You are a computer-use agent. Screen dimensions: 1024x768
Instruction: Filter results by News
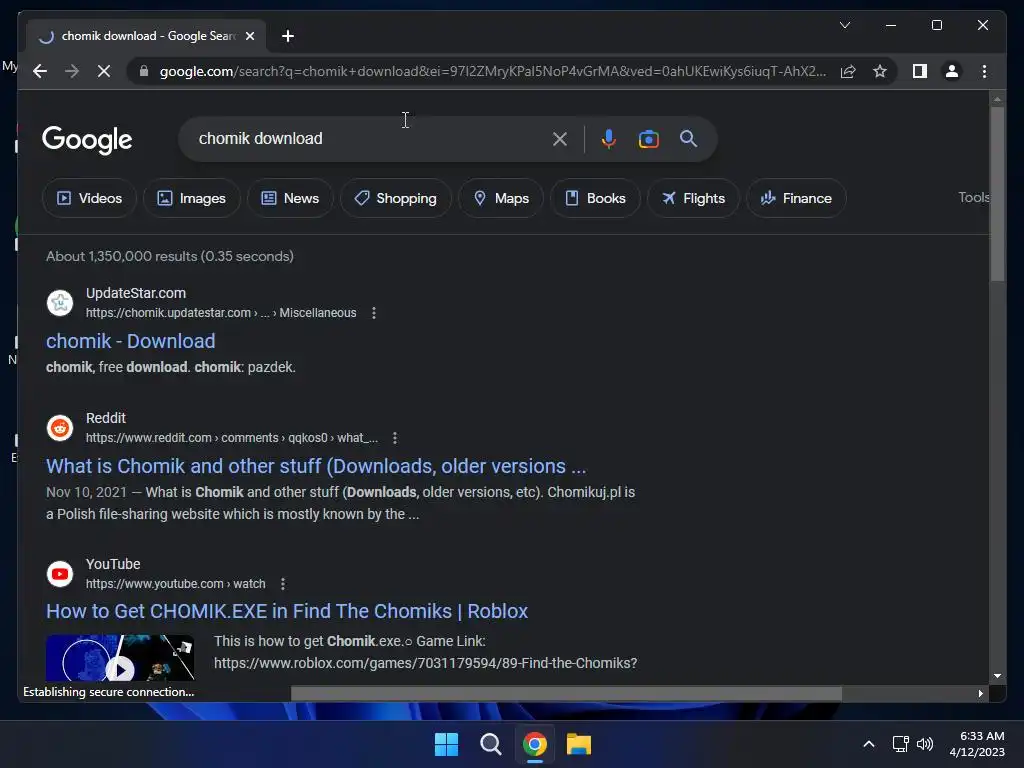click(x=290, y=198)
